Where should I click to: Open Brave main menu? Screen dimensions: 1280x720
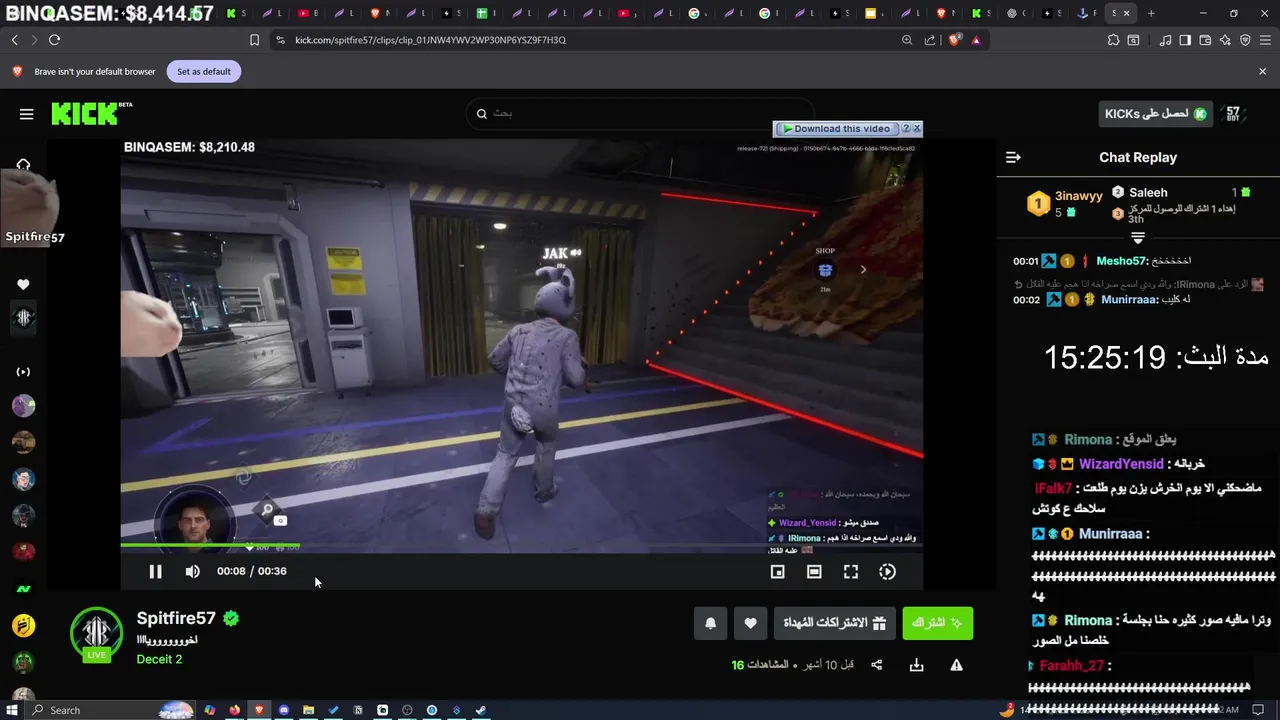point(1265,40)
